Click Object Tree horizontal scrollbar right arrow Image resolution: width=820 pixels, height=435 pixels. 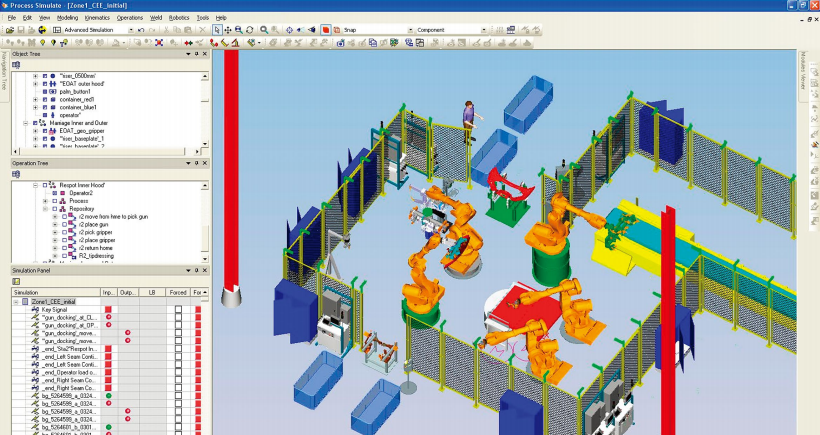[x=198, y=152]
